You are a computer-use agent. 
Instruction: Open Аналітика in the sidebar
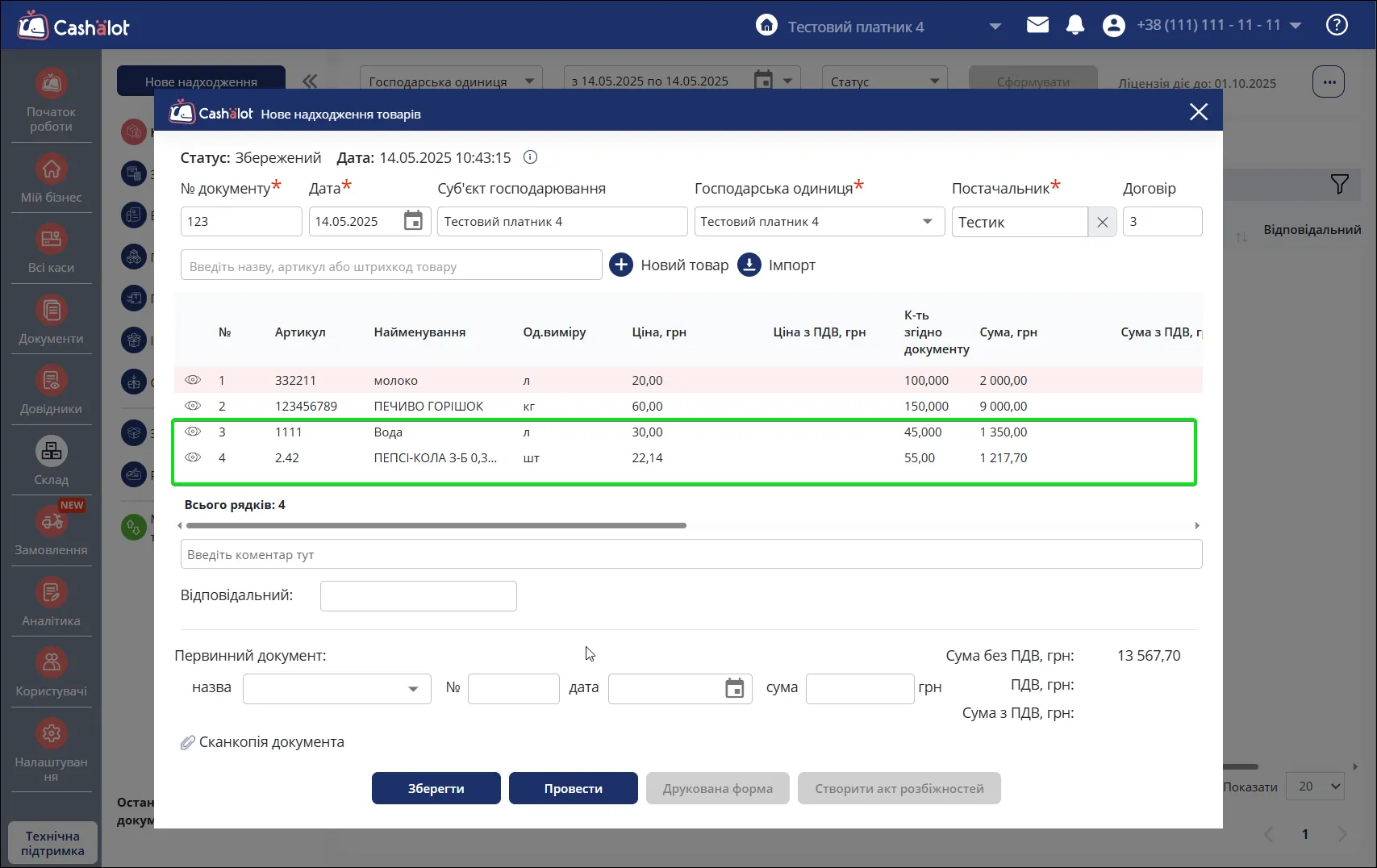click(52, 602)
